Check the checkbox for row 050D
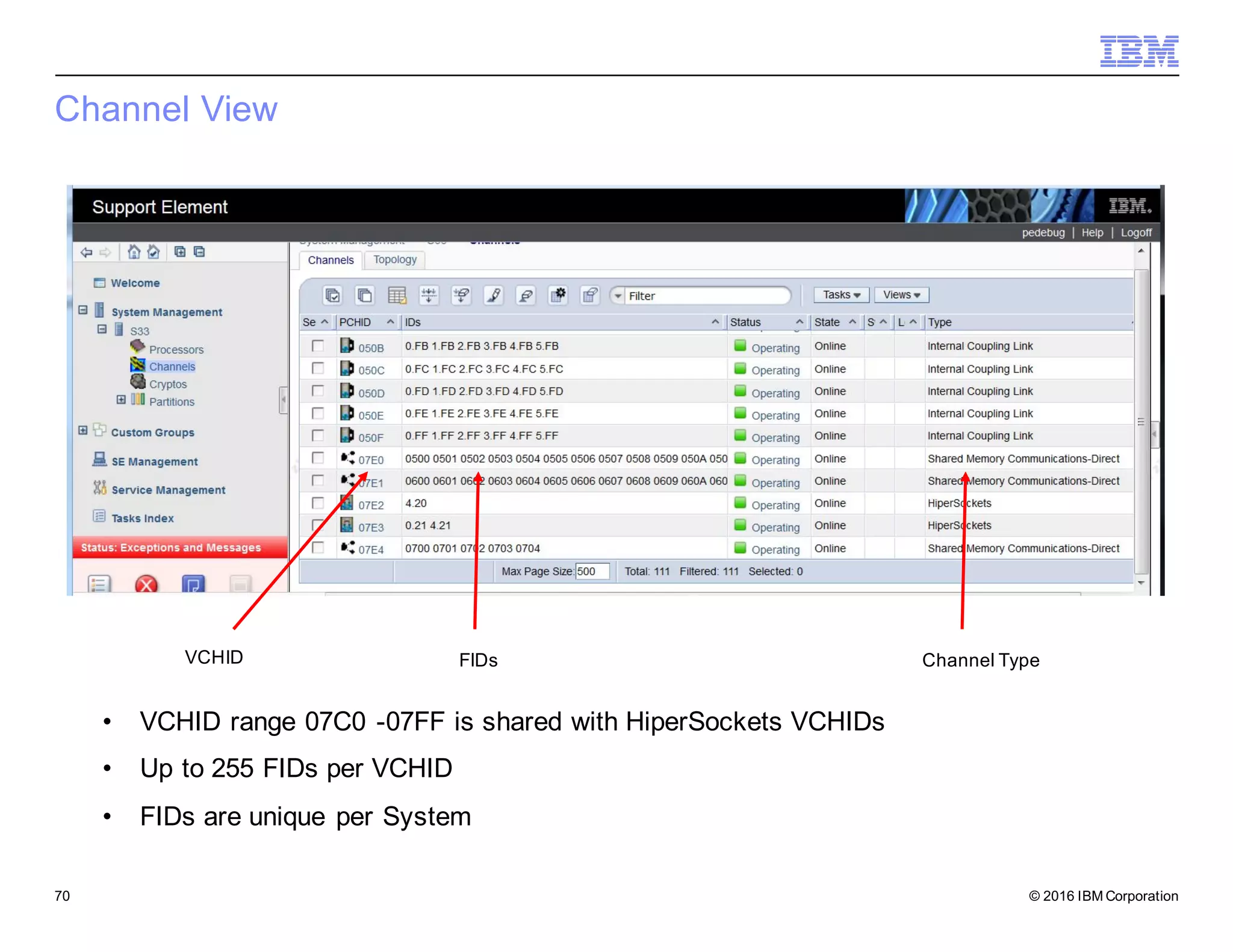The height and width of the screenshot is (952, 1233). [318, 391]
